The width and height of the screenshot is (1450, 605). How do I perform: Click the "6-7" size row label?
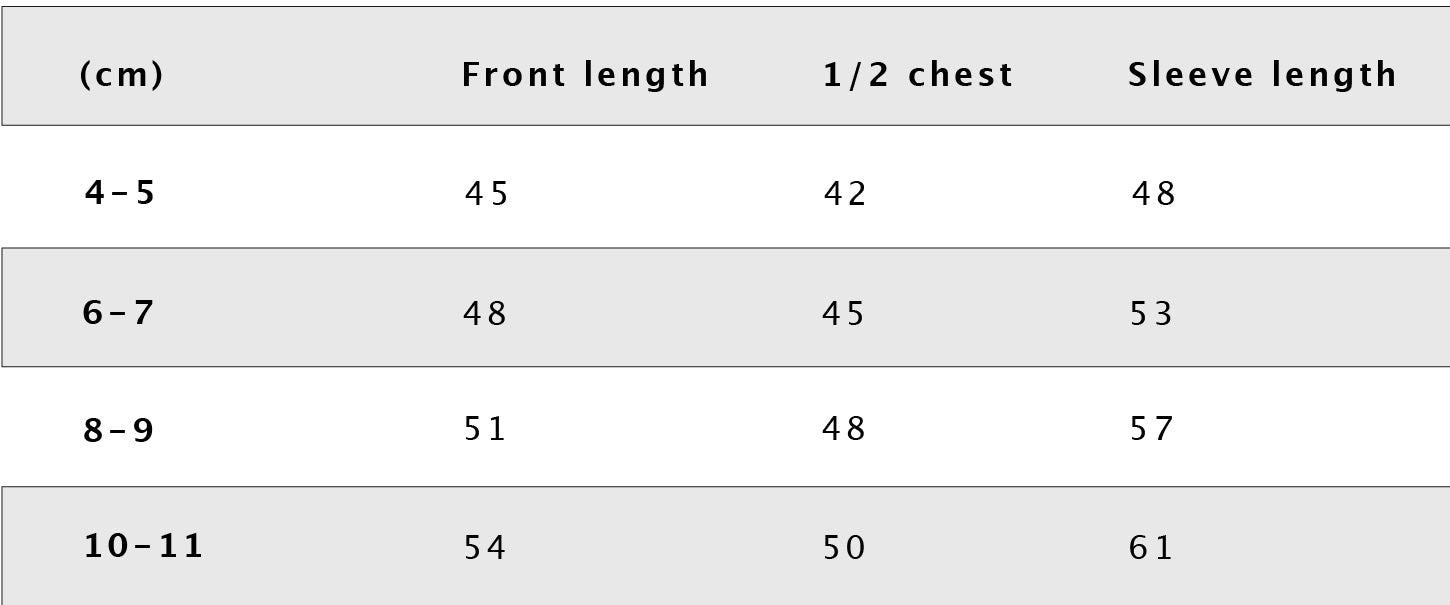coord(119,313)
